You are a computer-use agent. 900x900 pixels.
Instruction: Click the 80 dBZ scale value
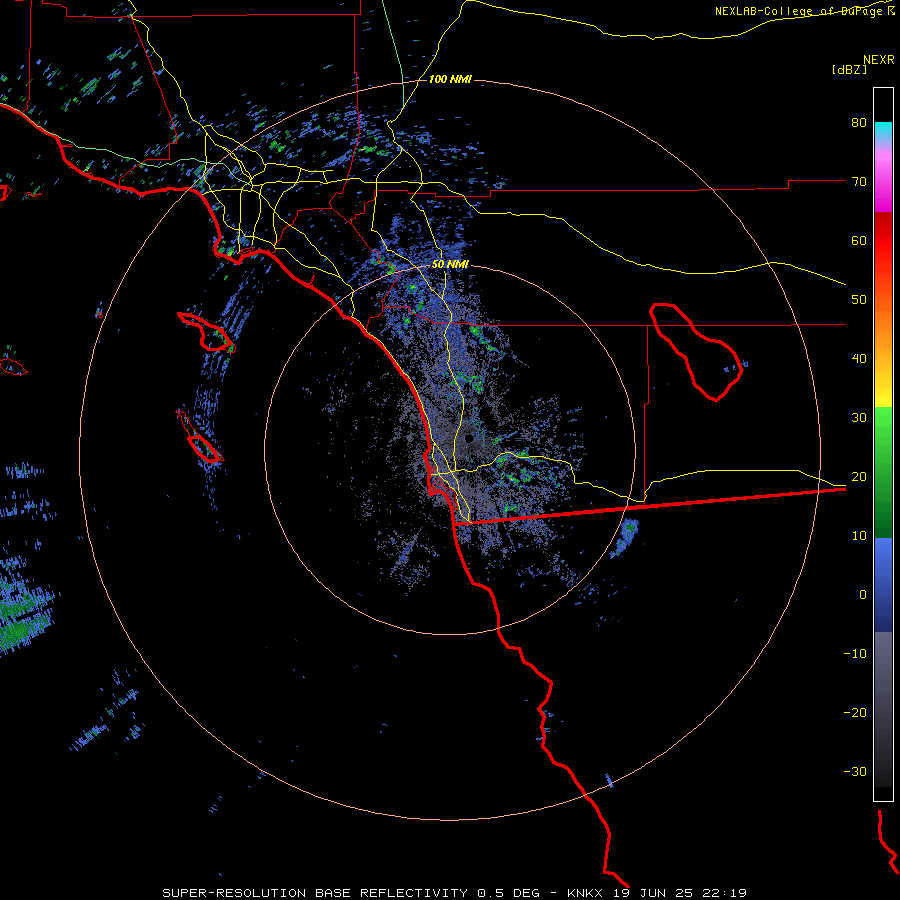(x=859, y=123)
